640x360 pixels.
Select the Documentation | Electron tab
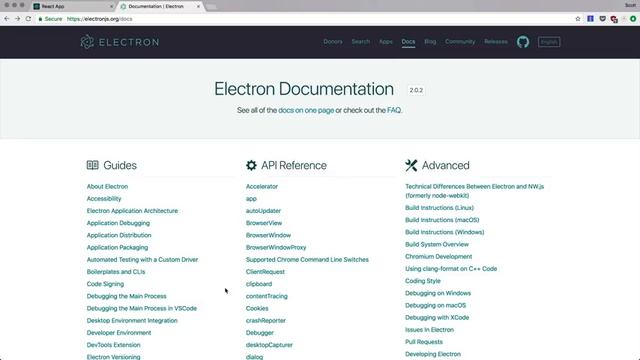pyautogui.click(x=159, y=7)
